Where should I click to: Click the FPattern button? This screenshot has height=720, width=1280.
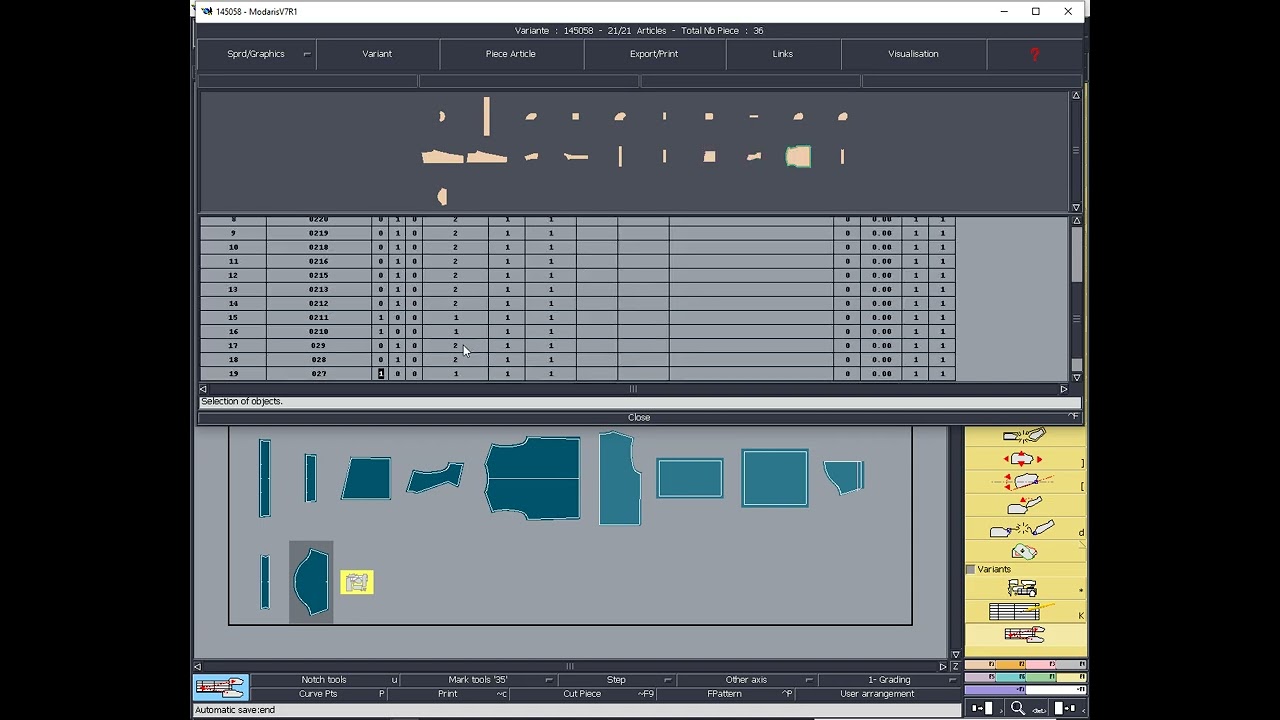pos(724,694)
